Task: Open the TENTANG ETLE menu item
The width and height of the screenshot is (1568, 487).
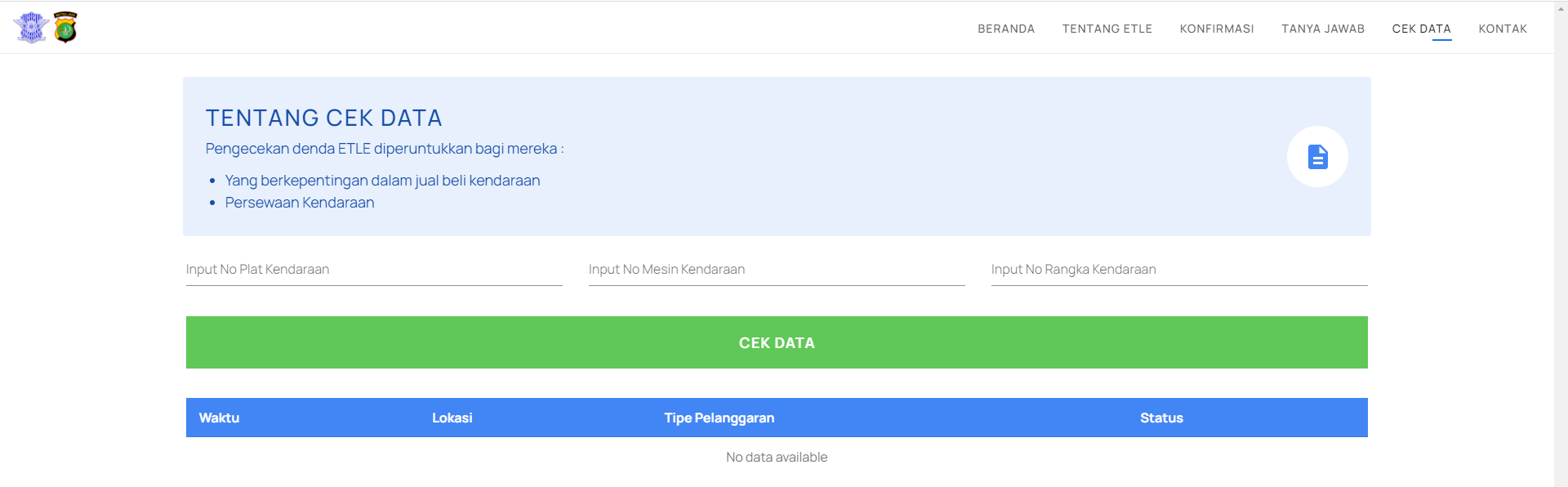Action: point(1107,29)
